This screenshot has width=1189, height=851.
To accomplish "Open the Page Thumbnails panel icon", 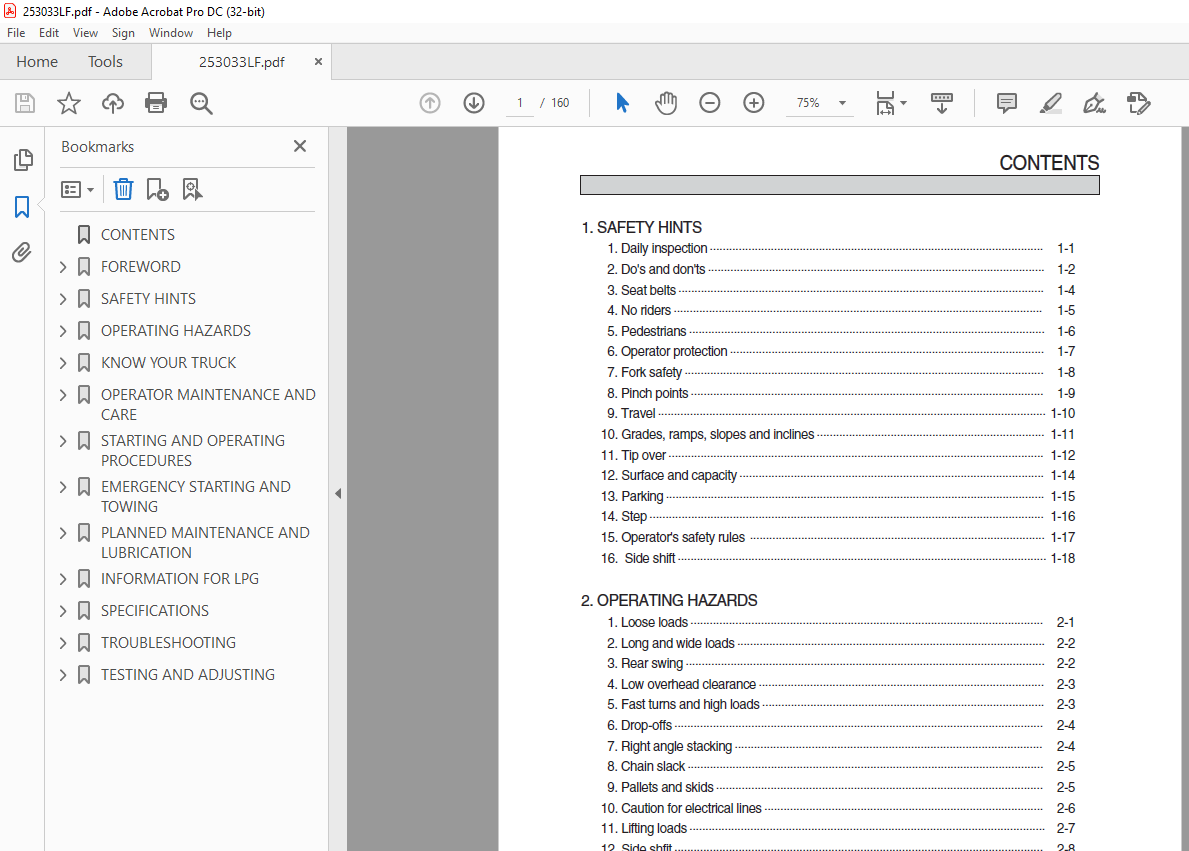I will point(23,159).
